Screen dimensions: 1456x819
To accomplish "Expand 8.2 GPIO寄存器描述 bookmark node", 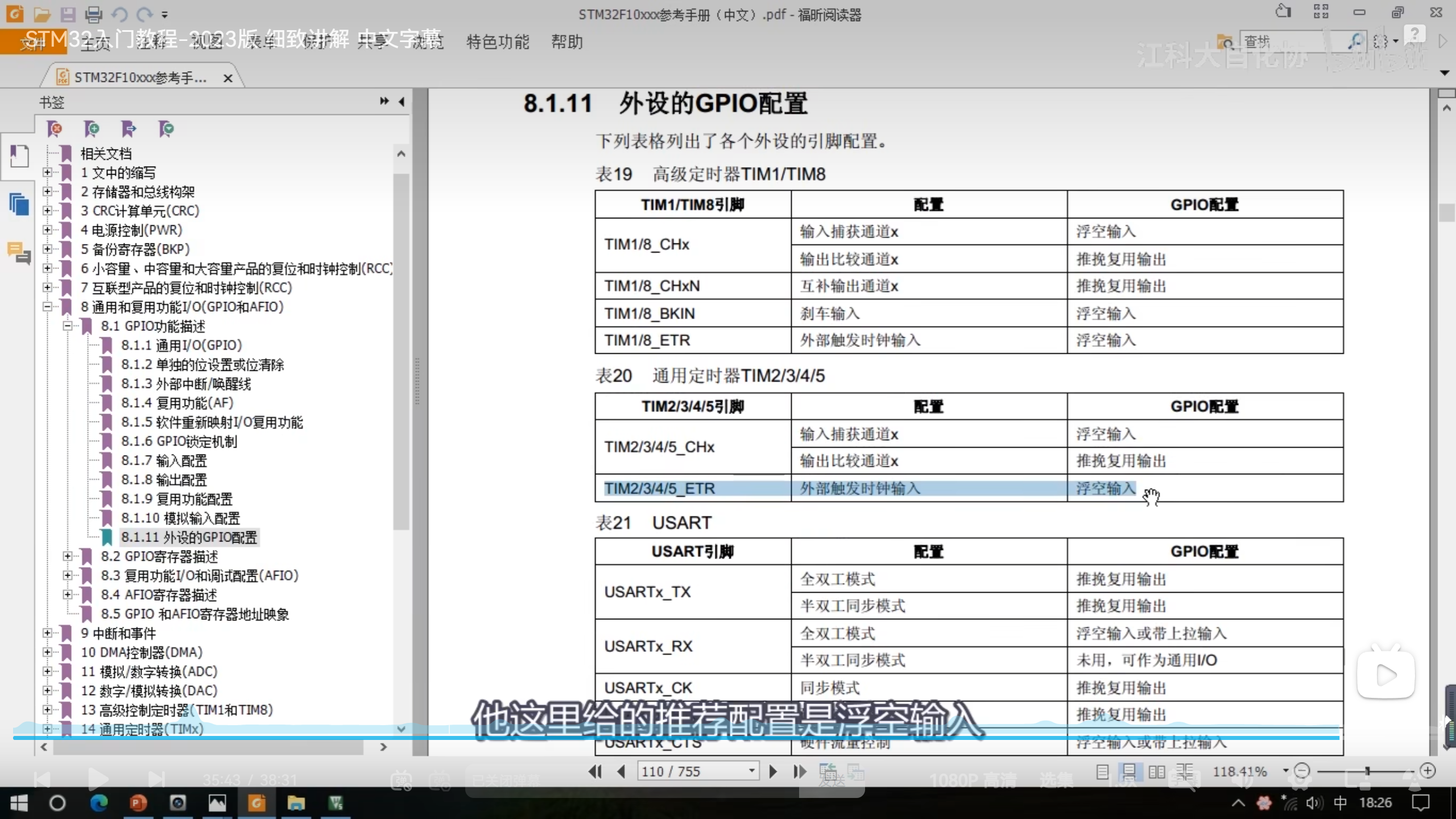I will tap(68, 556).
